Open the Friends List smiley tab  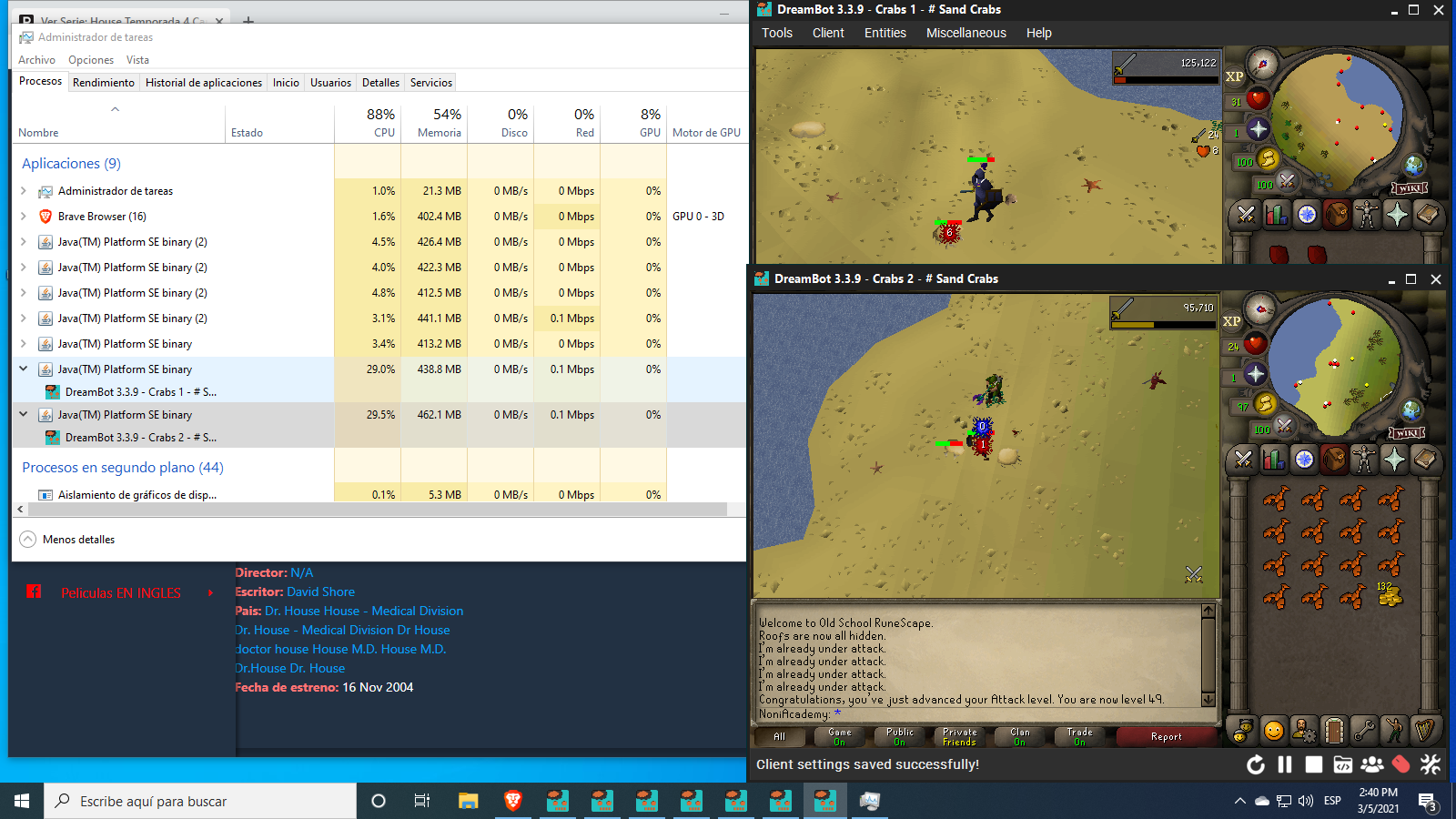[1274, 730]
